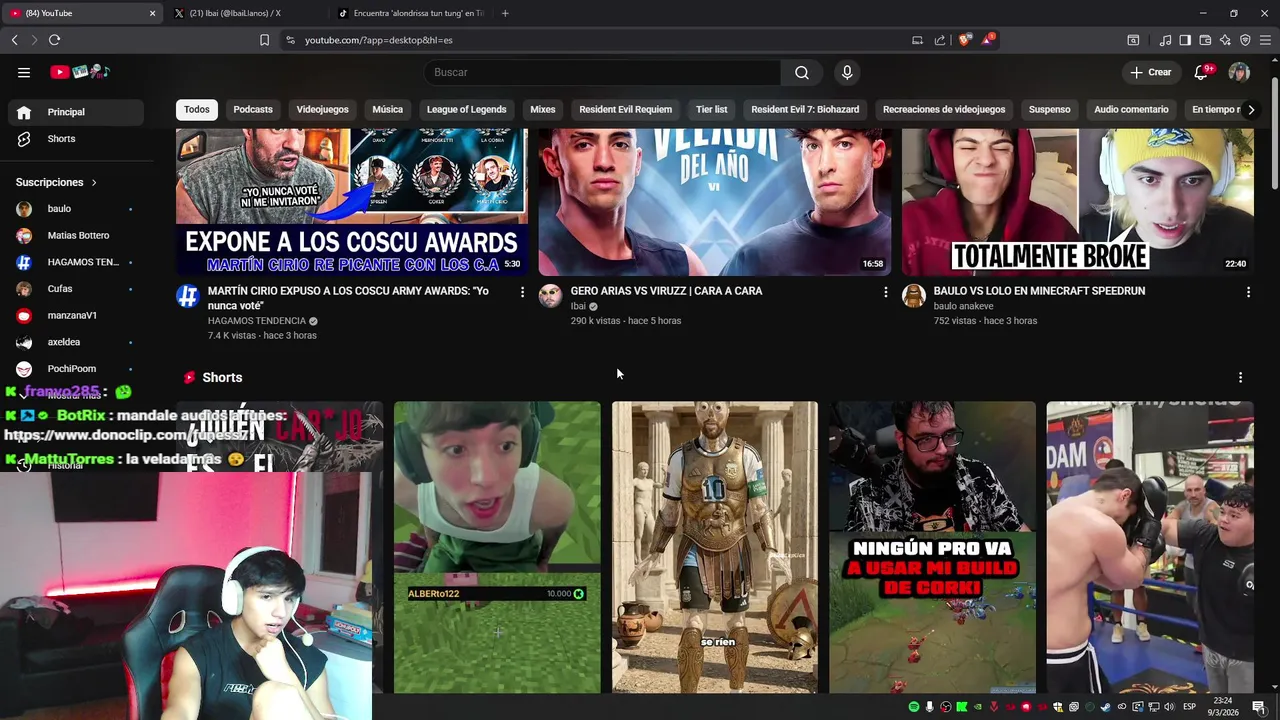Go back in browser history
Image resolution: width=1280 pixels, height=720 pixels.
pos(14,40)
